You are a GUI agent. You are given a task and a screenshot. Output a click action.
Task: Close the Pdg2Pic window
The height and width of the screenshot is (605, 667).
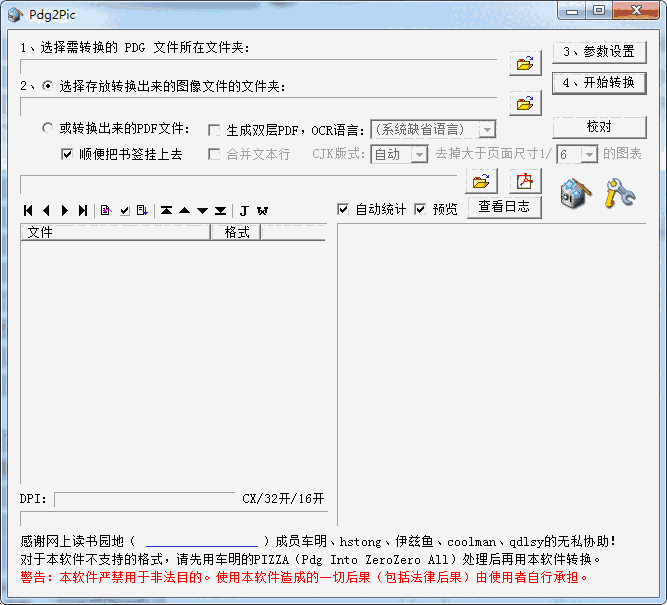[636, 10]
